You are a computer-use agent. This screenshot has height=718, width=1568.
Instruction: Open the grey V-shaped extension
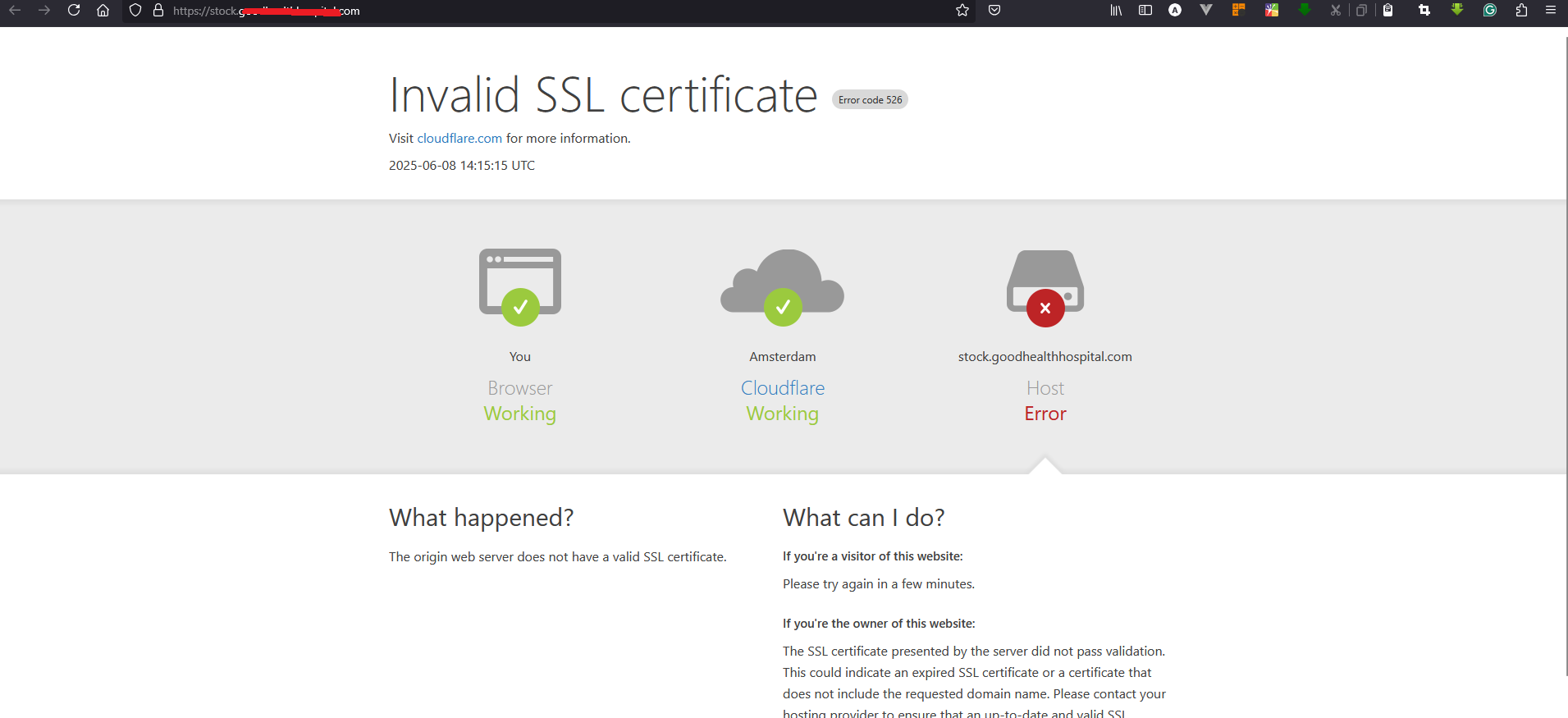click(1206, 11)
